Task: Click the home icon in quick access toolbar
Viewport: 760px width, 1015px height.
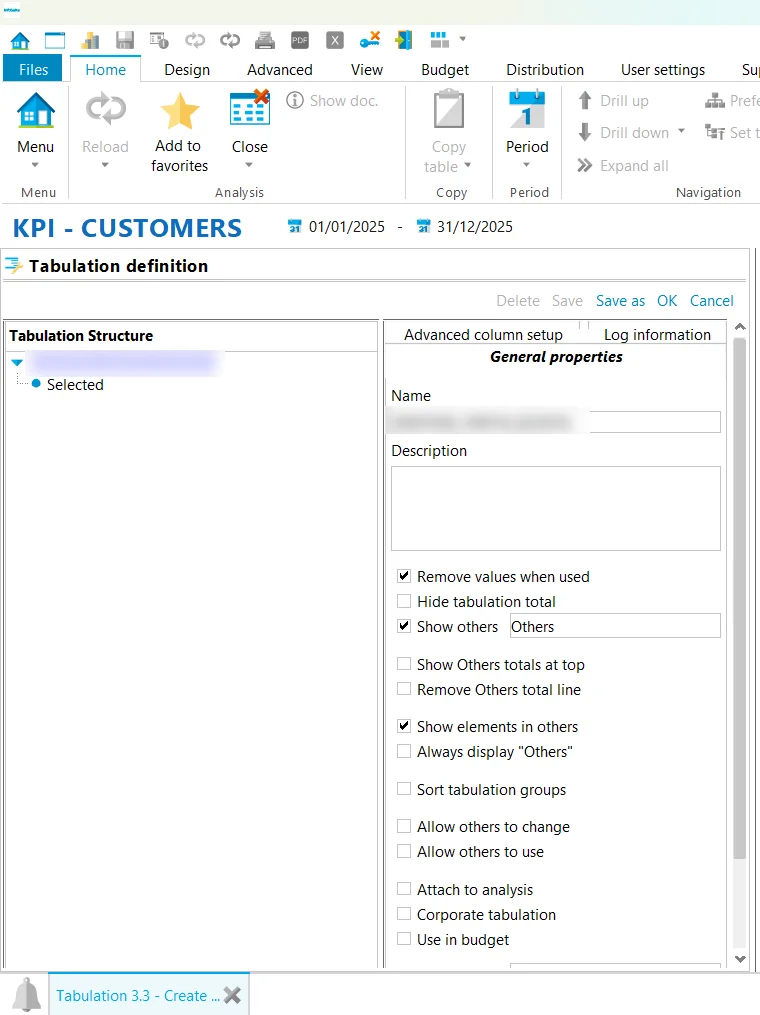Action: 20,41
